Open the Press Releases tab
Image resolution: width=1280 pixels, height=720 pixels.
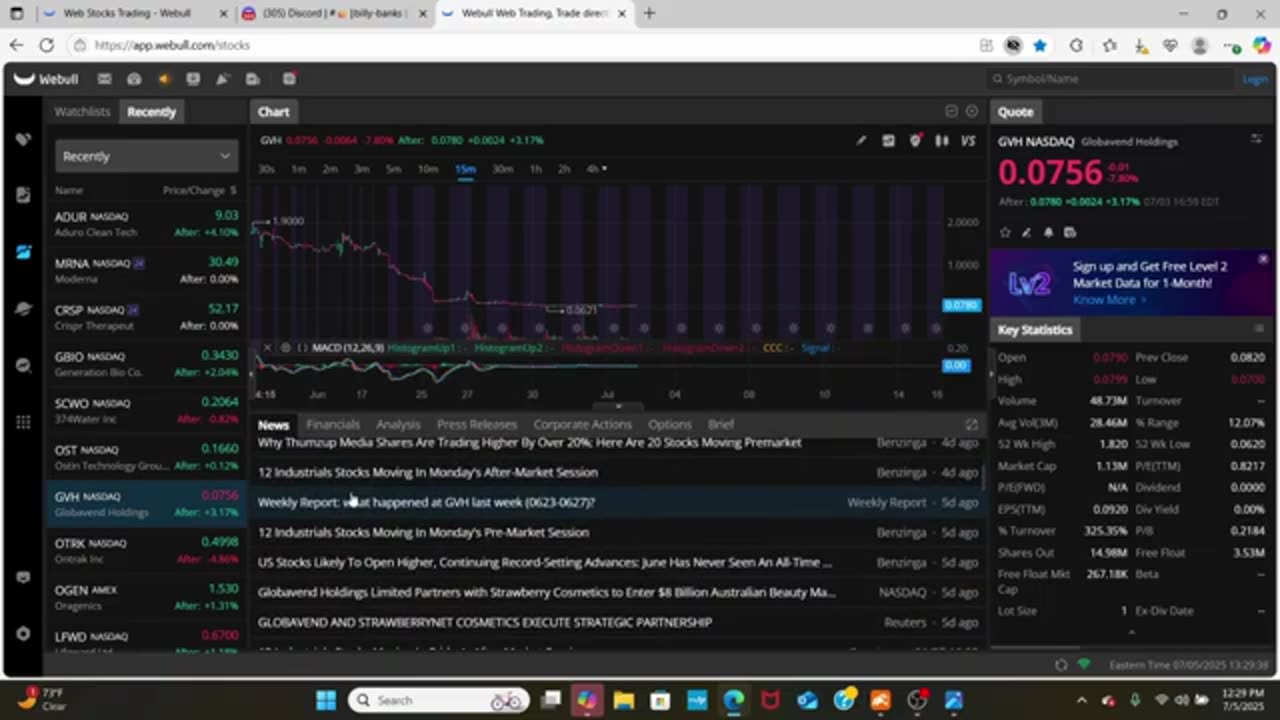point(477,424)
